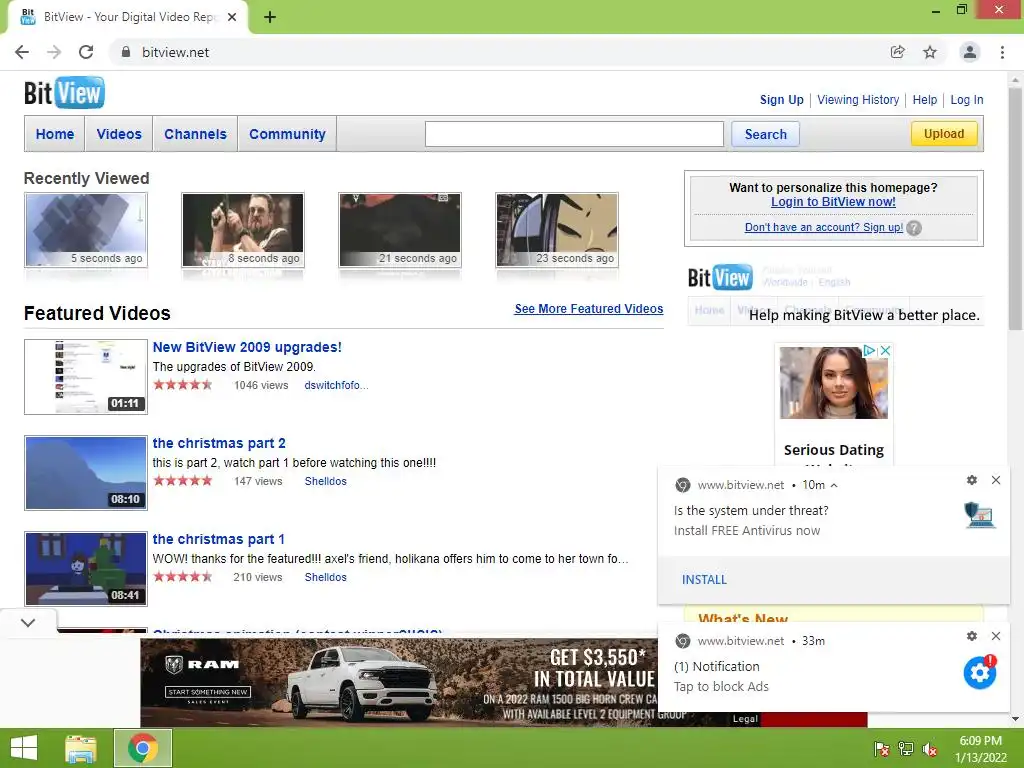The height and width of the screenshot is (768, 1024).
Task: Go to the Home tab
Action: (55, 134)
